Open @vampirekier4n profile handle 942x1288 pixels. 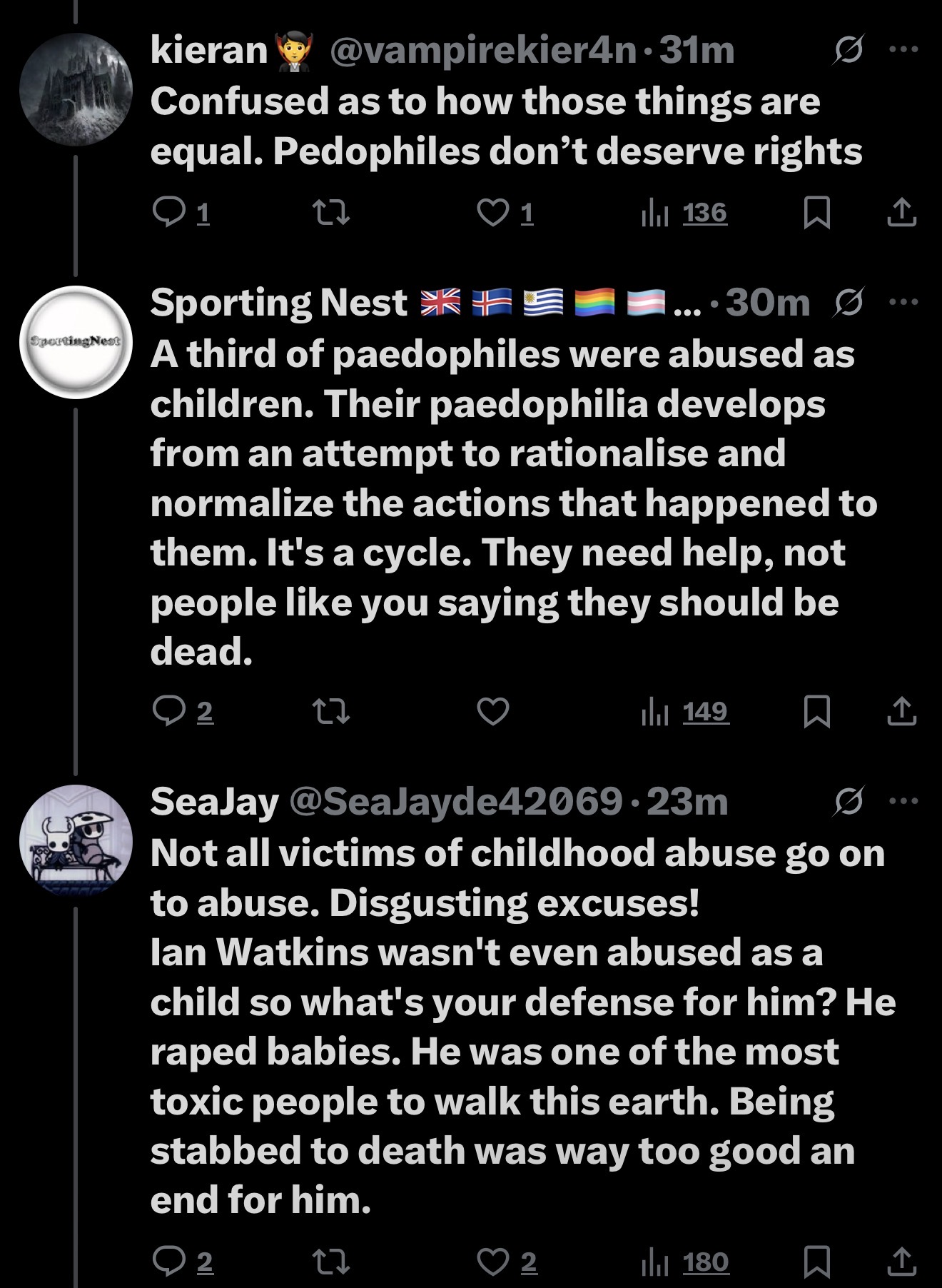tap(482, 50)
